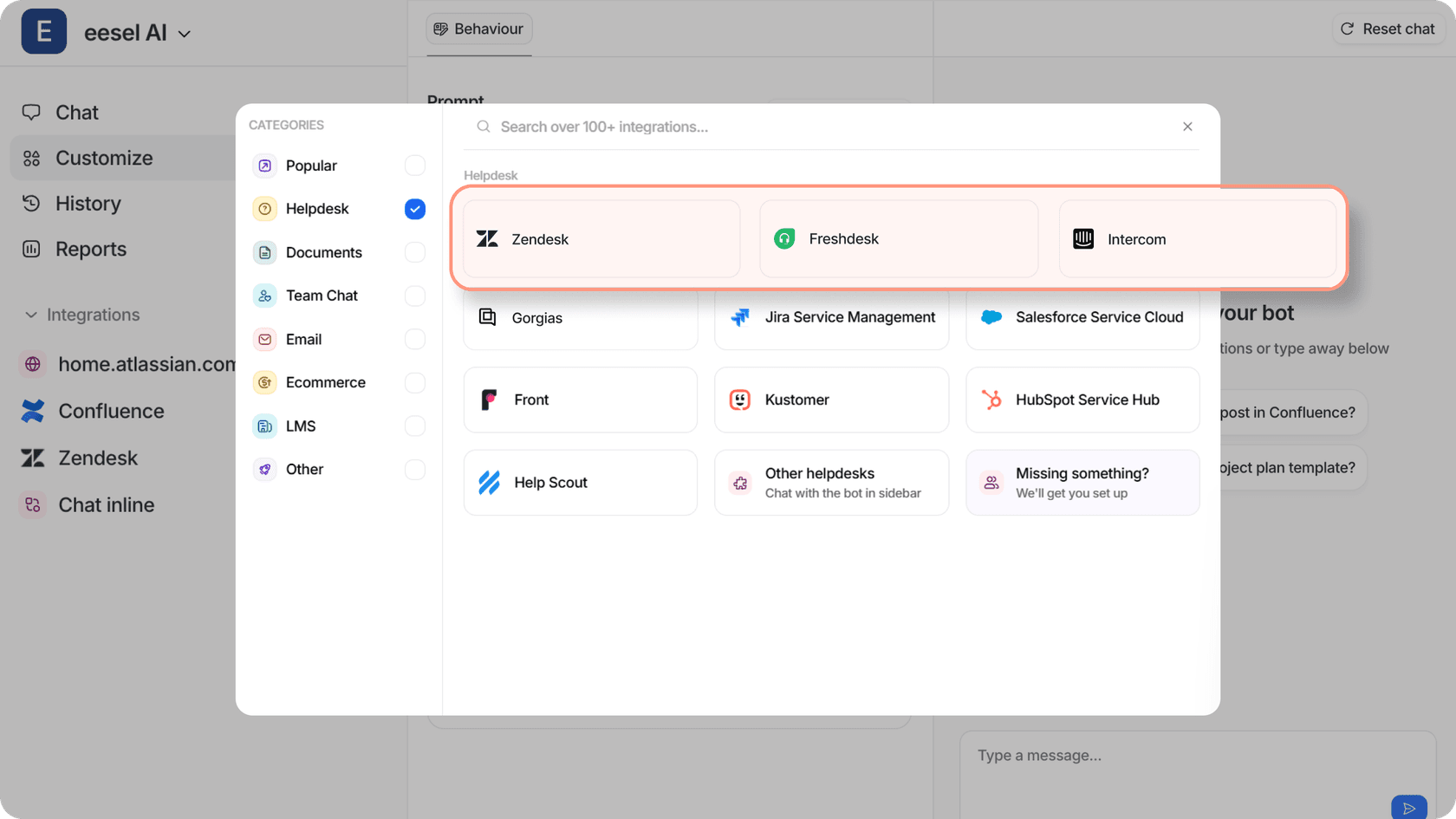The height and width of the screenshot is (819, 1456).
Task: Uncheck the Helpdesk category checkbox
Action: pos(415,209)
